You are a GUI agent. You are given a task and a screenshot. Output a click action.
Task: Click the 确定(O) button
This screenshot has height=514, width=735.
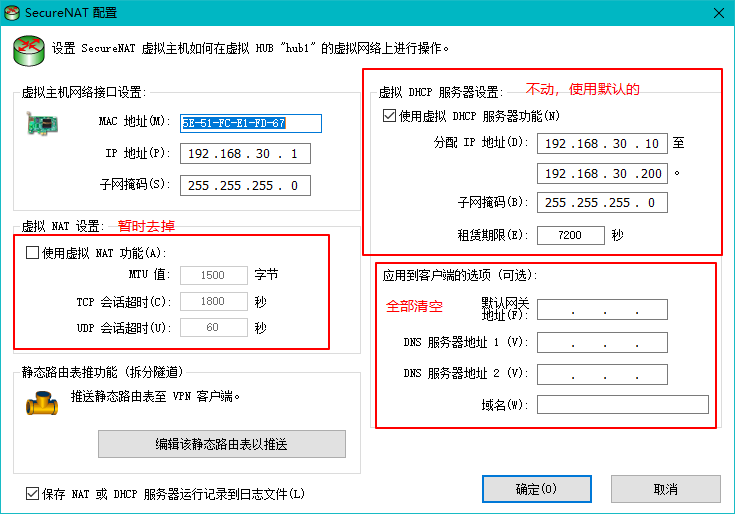pyautogui.click(x=536, y=489)
